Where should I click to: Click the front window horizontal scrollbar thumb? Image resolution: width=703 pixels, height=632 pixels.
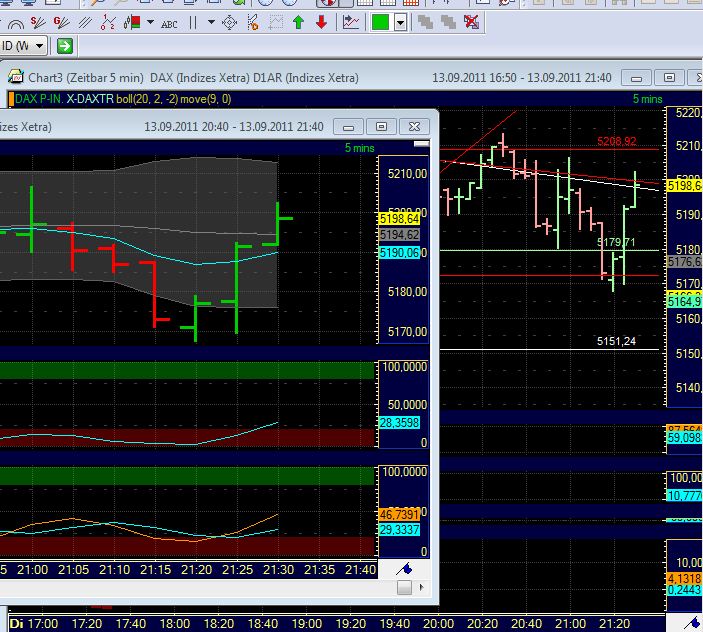[404, 587]
